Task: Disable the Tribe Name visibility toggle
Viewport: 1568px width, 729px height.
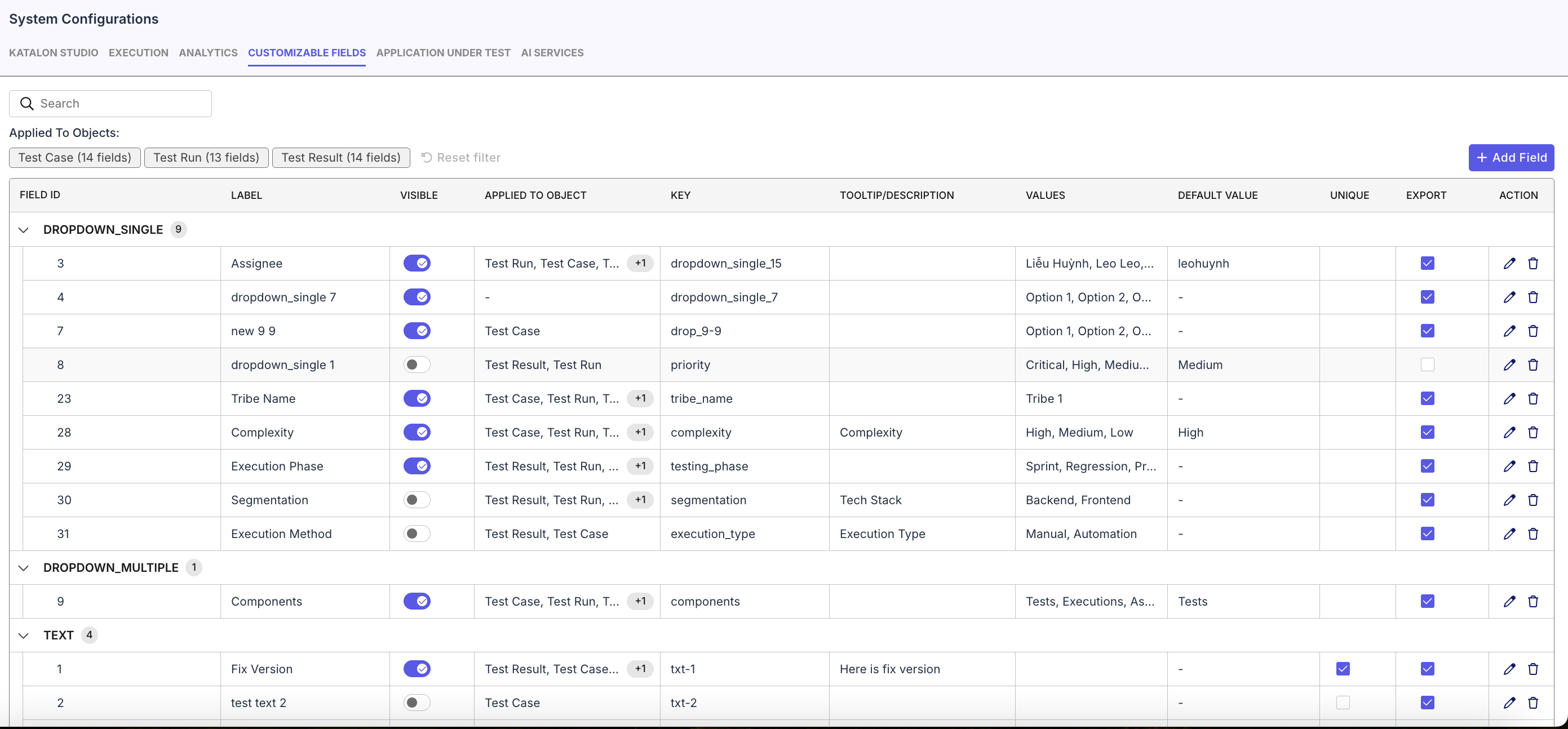Action: (x=418, y=398)
